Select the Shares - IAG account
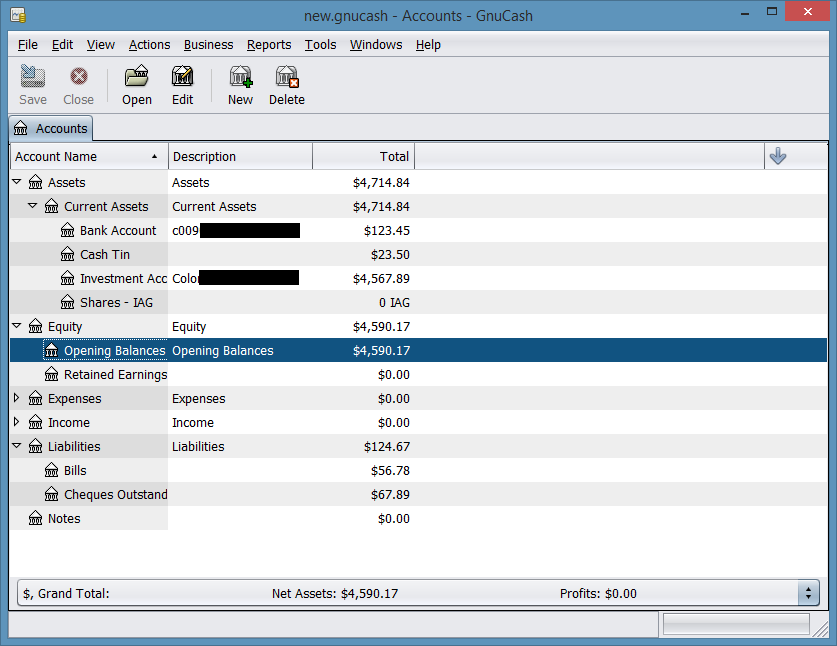The height and width of the screenshot is (646, 837). [418, 303]
